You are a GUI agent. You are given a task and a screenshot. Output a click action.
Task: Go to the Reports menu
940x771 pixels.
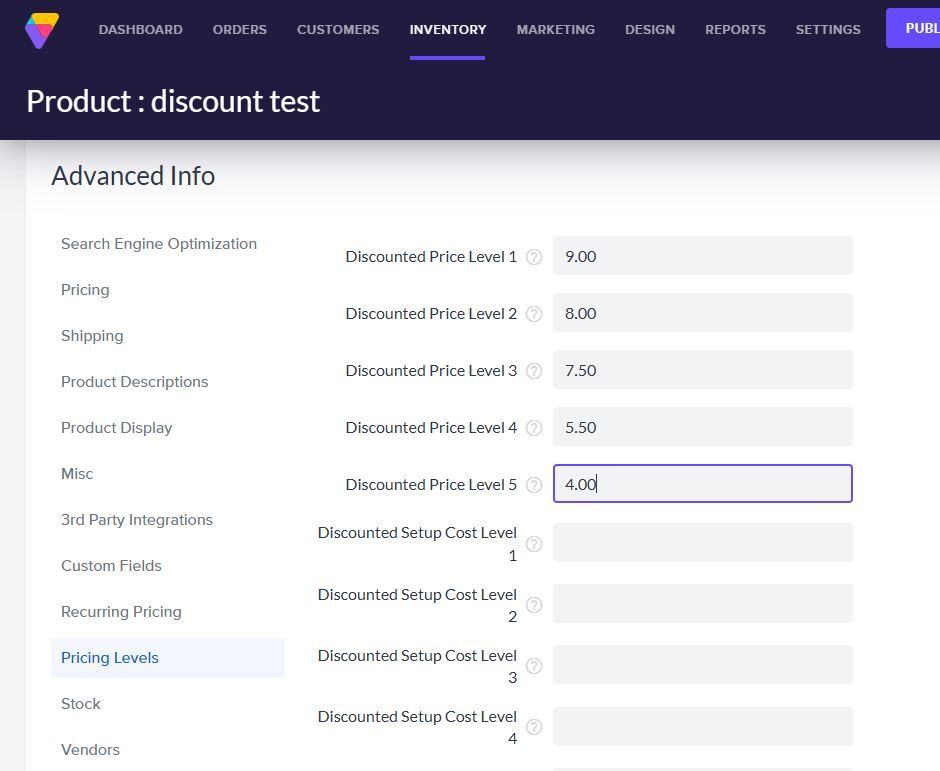(x=735, y=30)
